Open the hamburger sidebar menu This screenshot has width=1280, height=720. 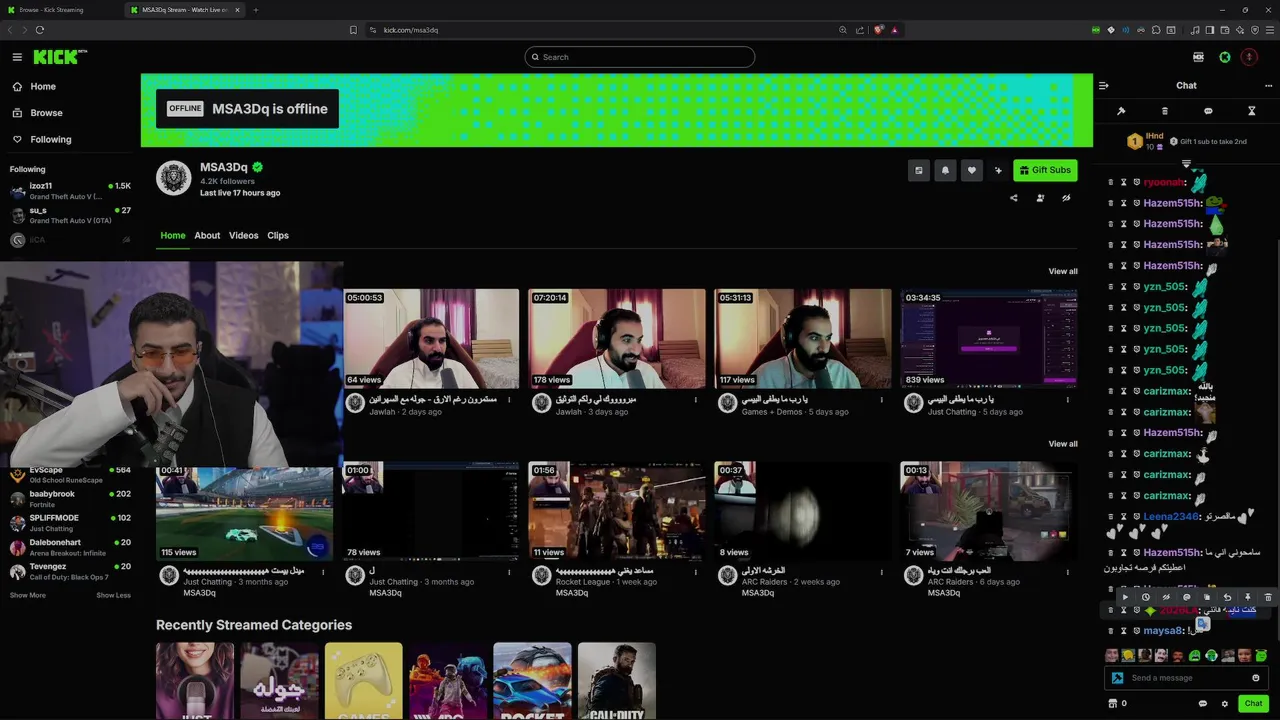tap(17, 57)
